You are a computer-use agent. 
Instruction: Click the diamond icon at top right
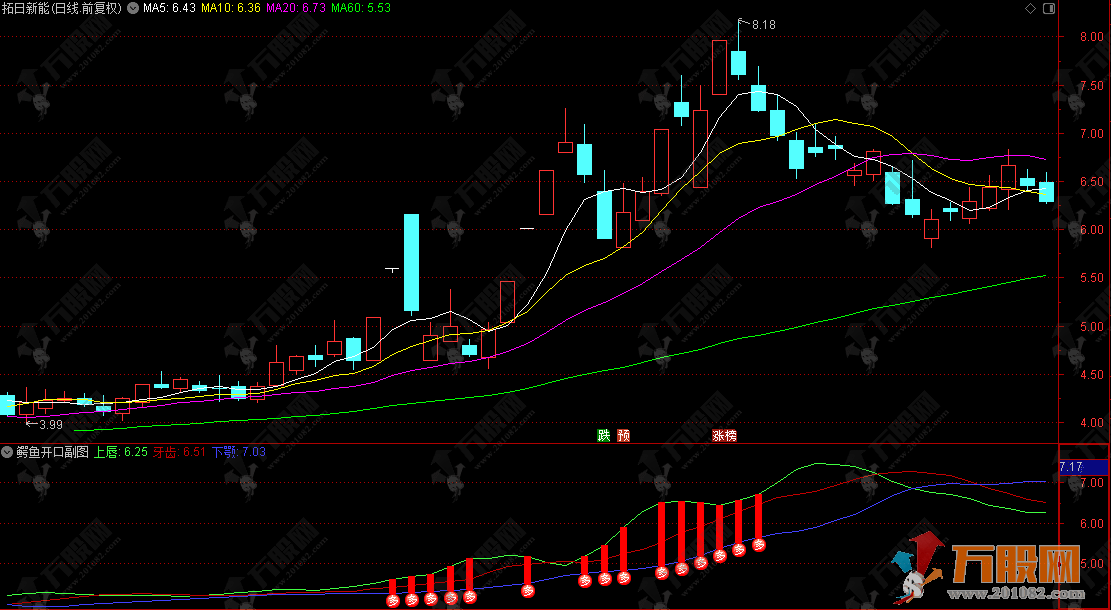[1030, 9]
